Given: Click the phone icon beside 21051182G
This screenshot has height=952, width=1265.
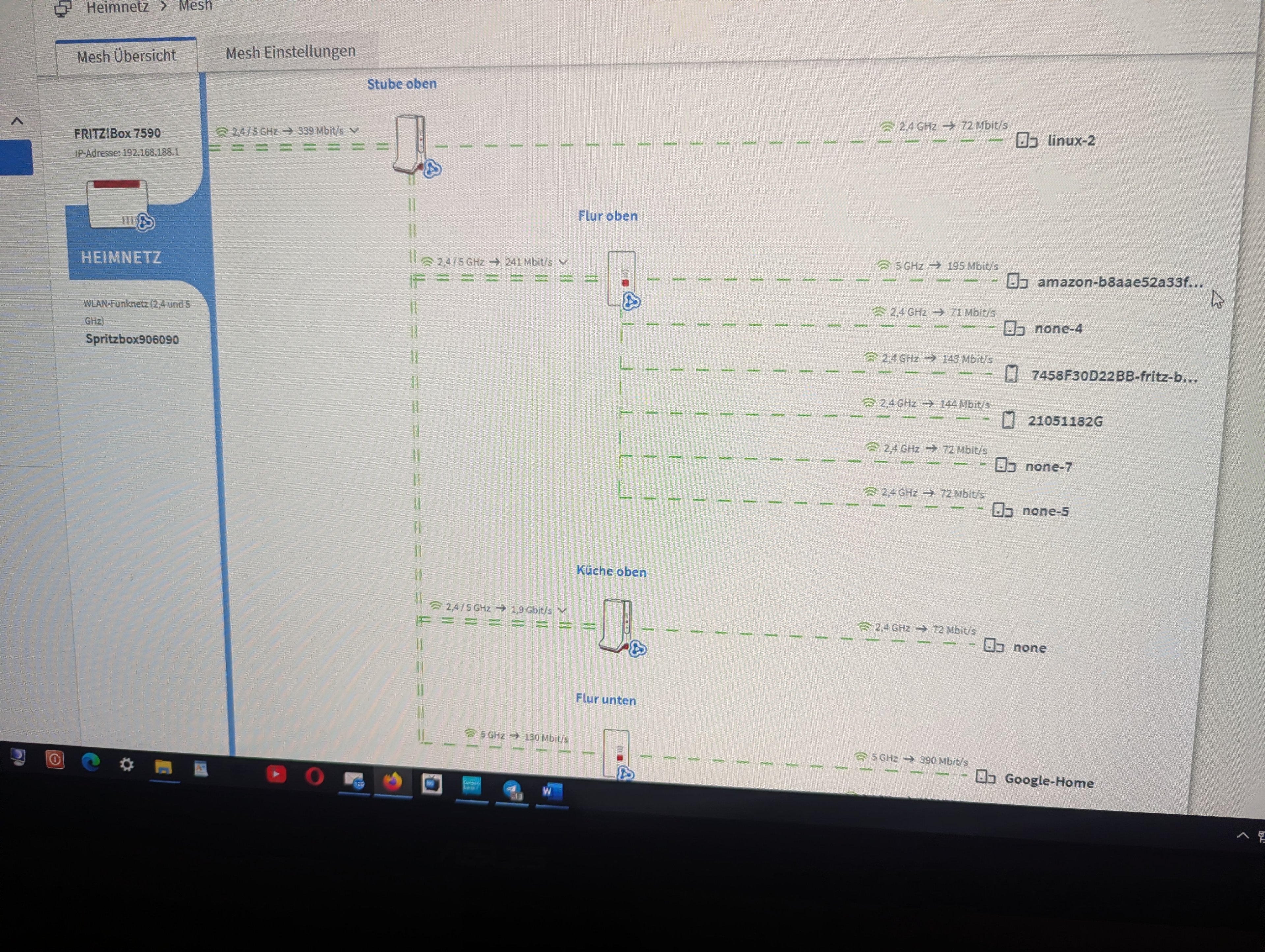Looking at the screenshot, I should tap(1008, 420).
